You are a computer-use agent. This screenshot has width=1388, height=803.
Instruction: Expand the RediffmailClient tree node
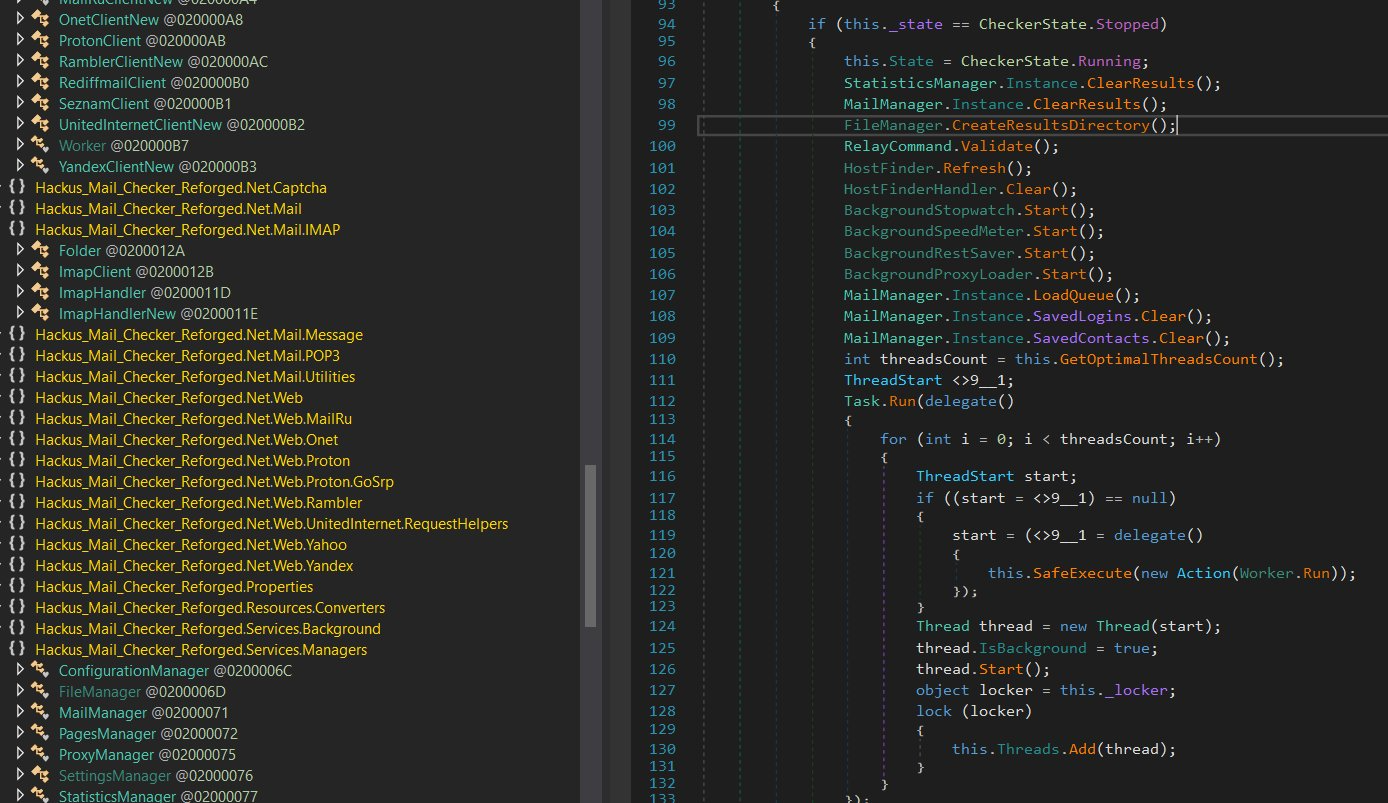(20, 83)
